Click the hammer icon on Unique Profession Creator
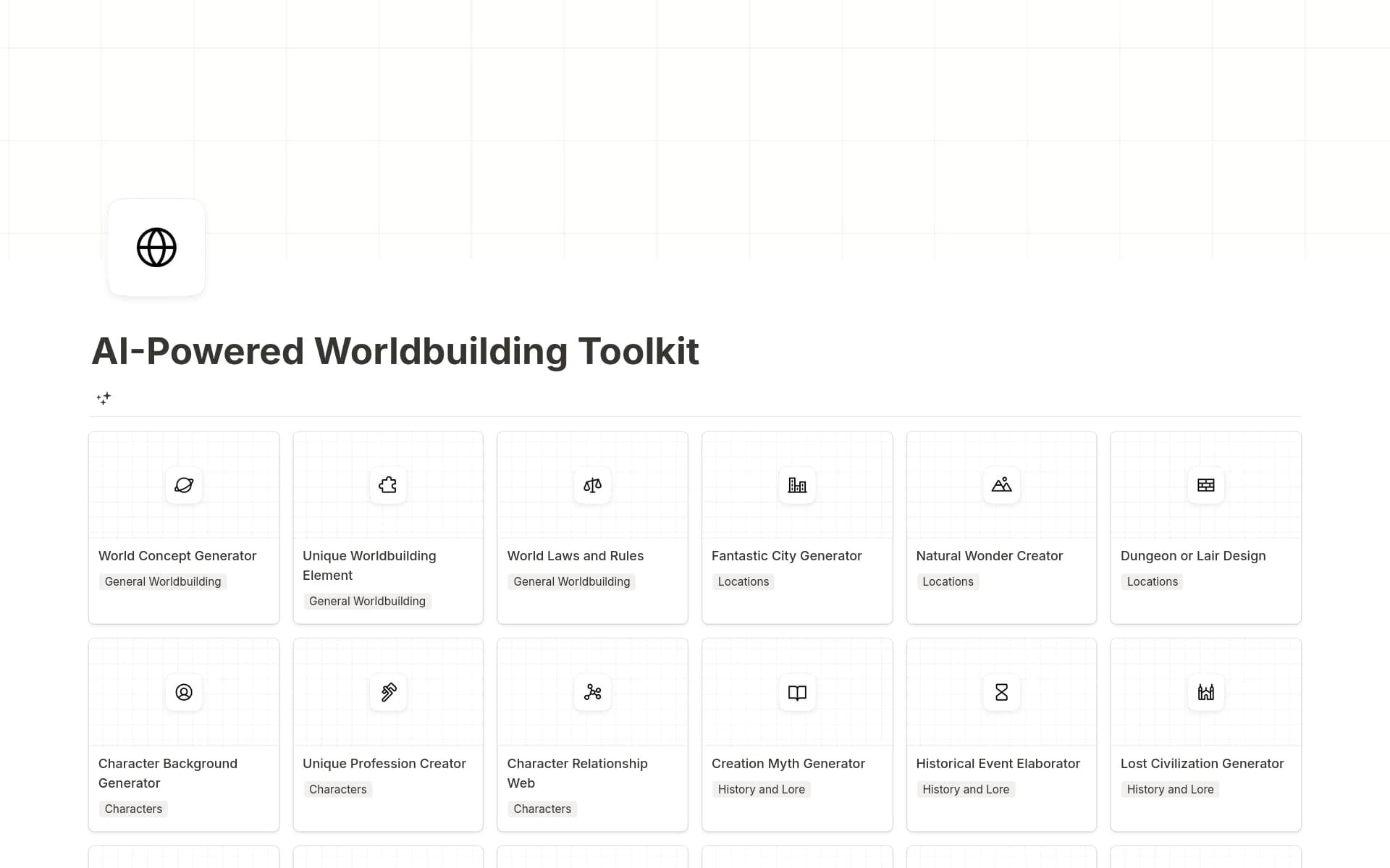 [388, 692]
